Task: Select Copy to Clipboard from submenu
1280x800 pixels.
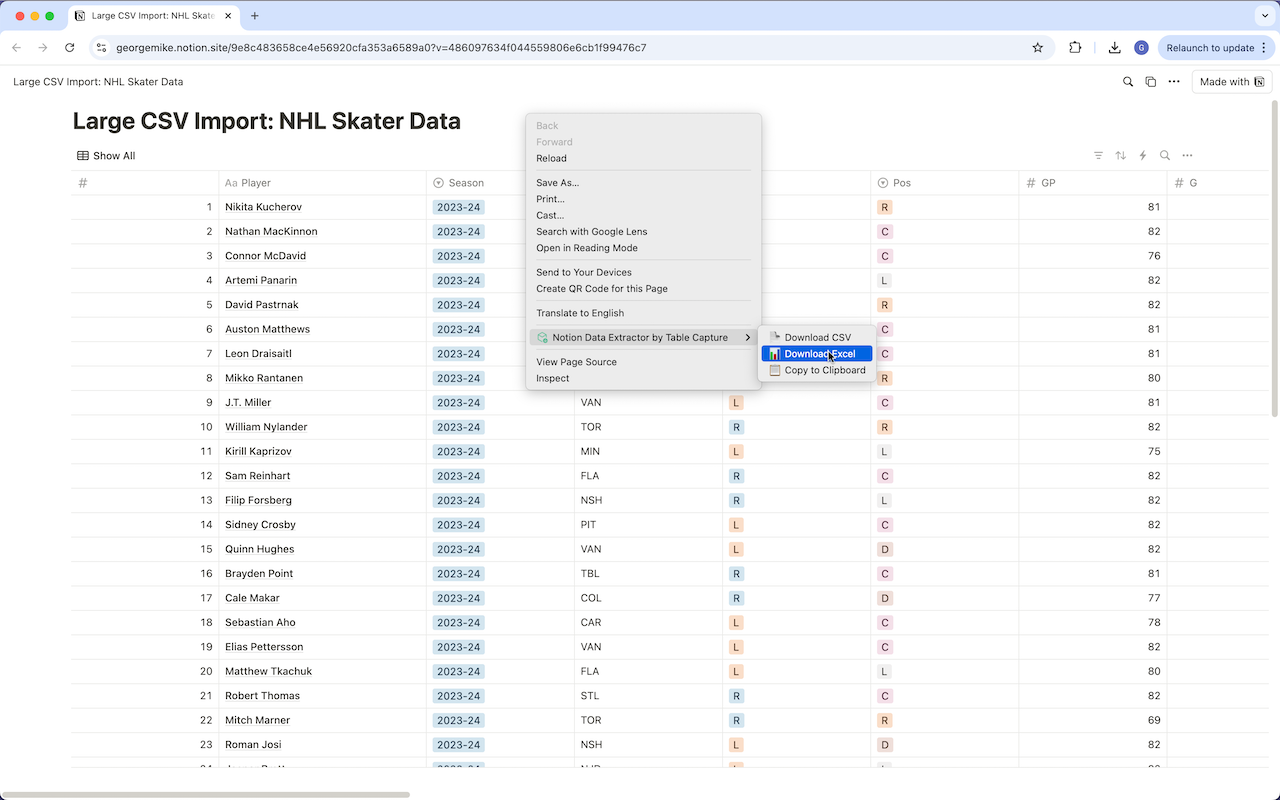Action: 817,370
